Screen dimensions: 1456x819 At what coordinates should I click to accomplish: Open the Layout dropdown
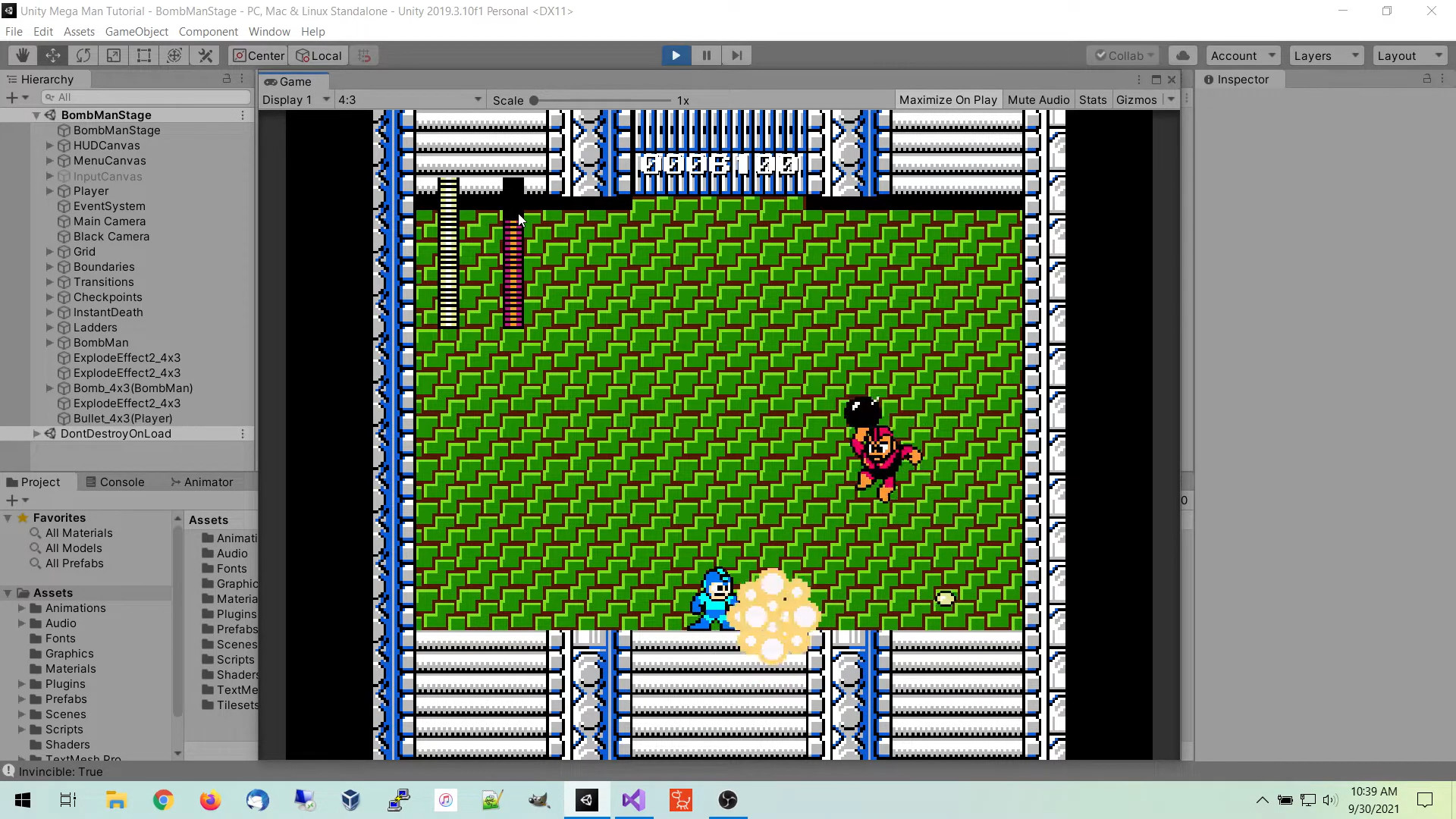[1408, 55]
